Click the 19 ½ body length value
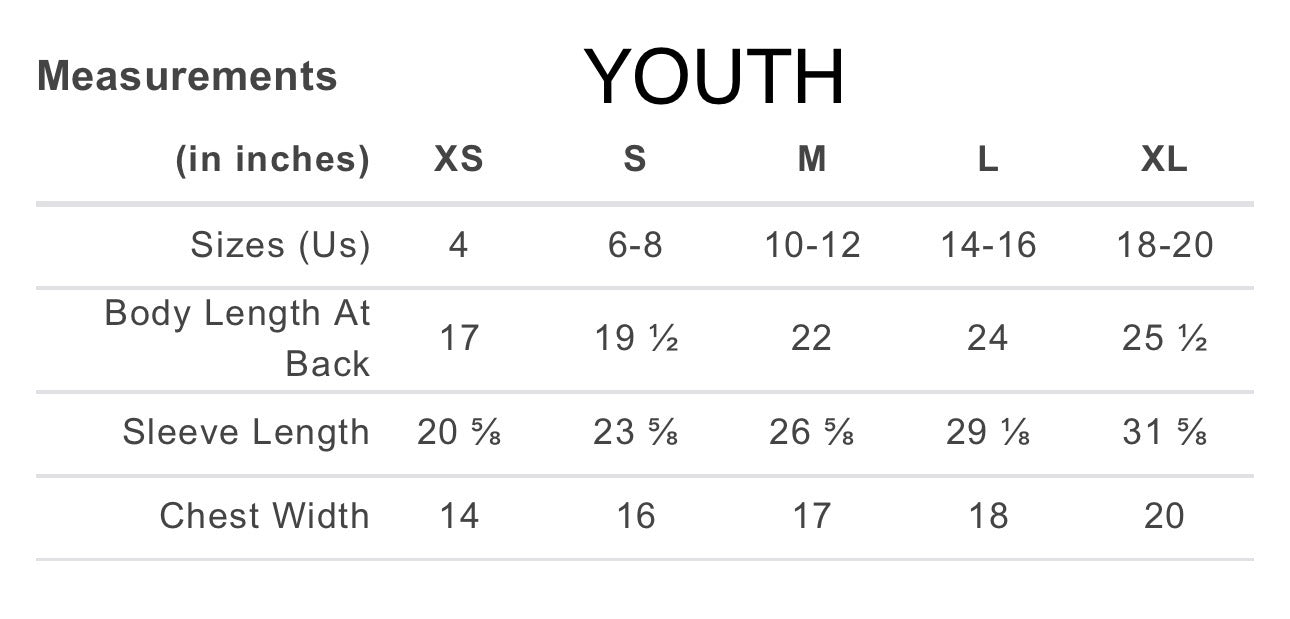 click(x=636, y=339)
